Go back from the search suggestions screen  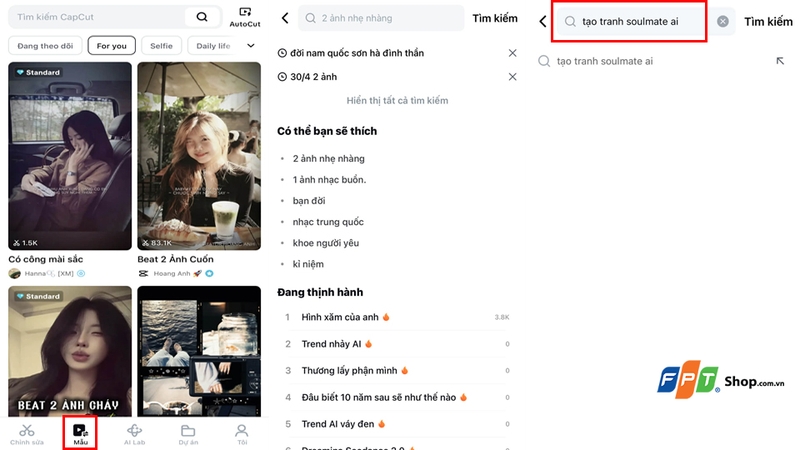point(285,18)
